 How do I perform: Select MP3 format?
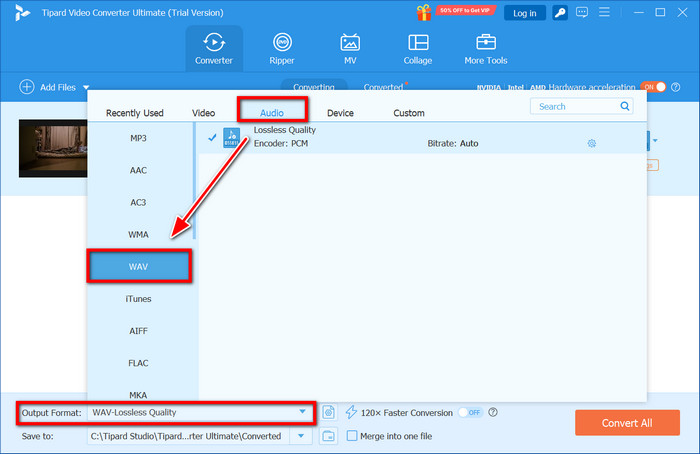pyautogui.click(x=138, y=138)
